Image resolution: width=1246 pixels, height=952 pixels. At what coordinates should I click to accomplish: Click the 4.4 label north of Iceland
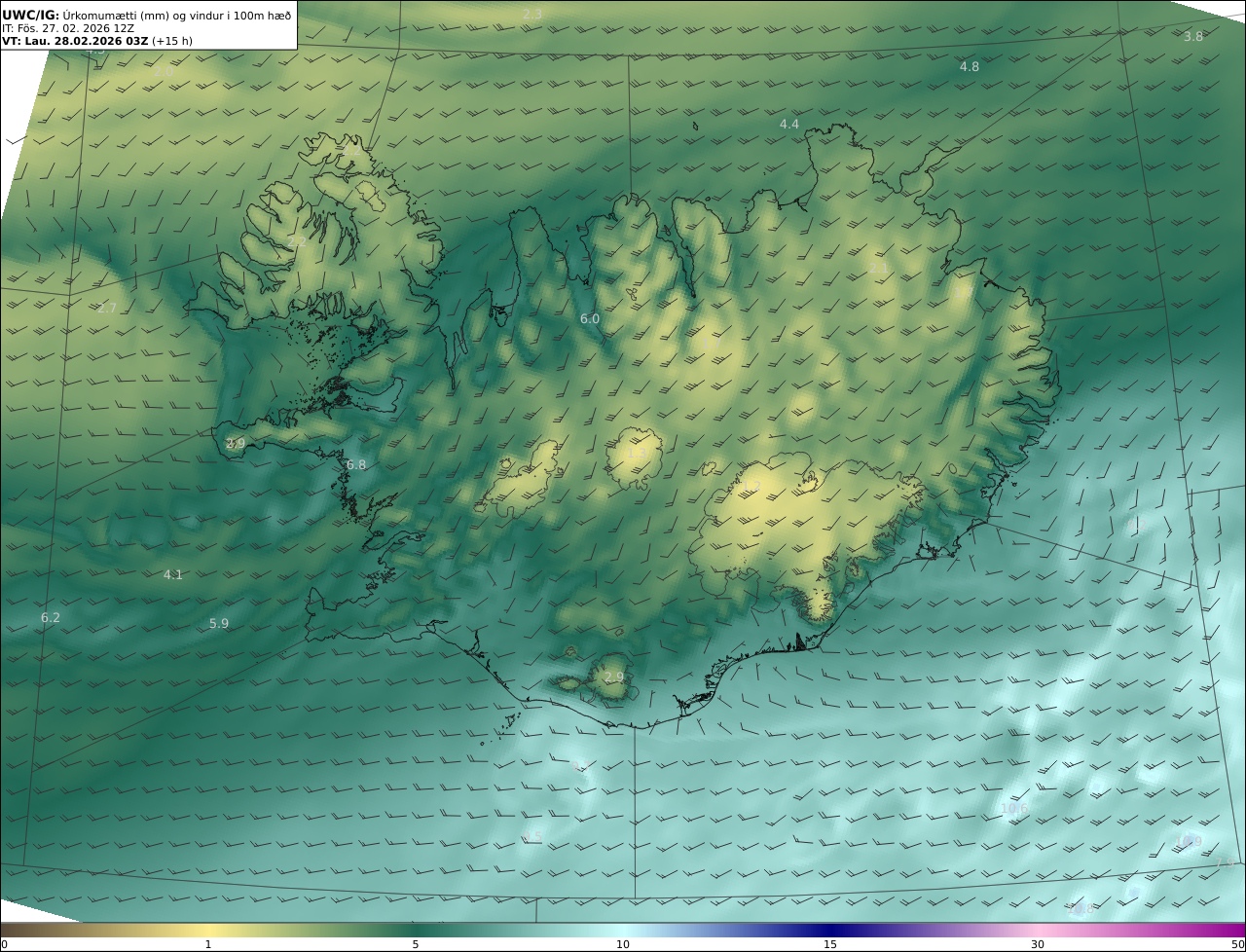pos(789,125)
